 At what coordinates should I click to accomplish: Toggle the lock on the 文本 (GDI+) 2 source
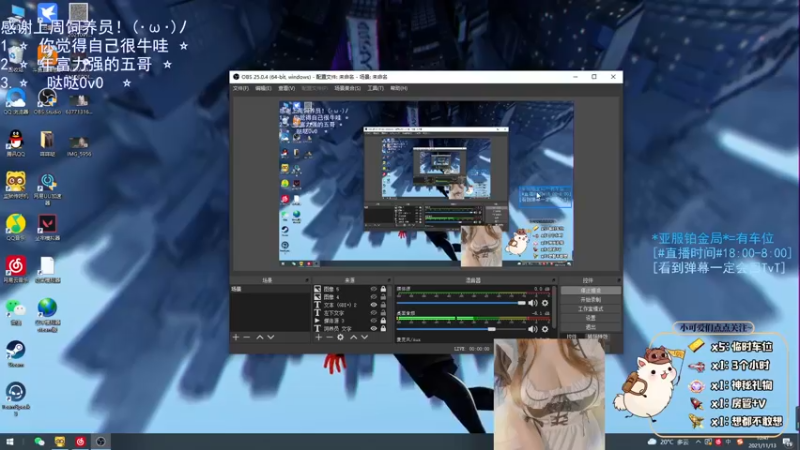coord(383,305)
